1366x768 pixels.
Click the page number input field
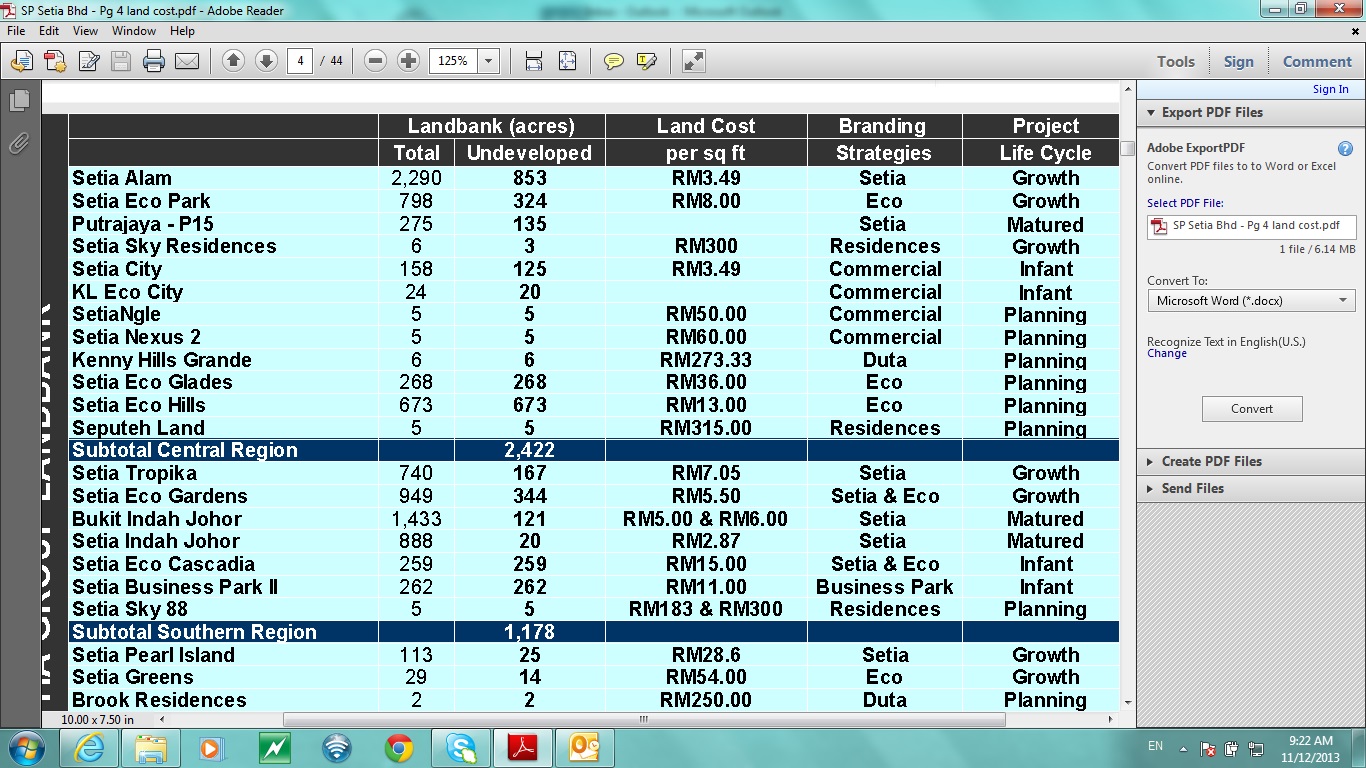[x=300, y=61]
